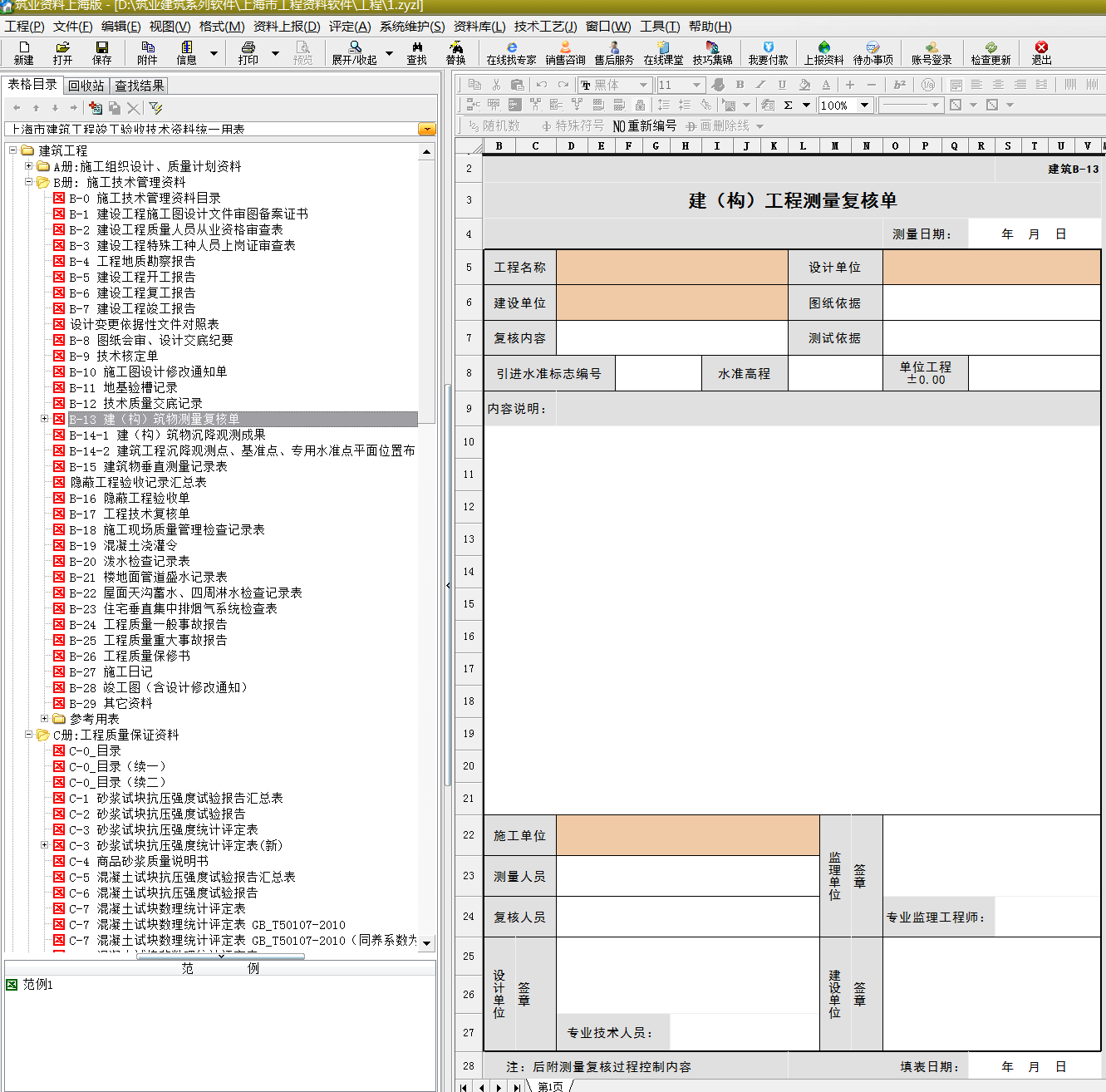Open the 系统维护(S) menu
1106x1092 pixels.
coord(412,27)
